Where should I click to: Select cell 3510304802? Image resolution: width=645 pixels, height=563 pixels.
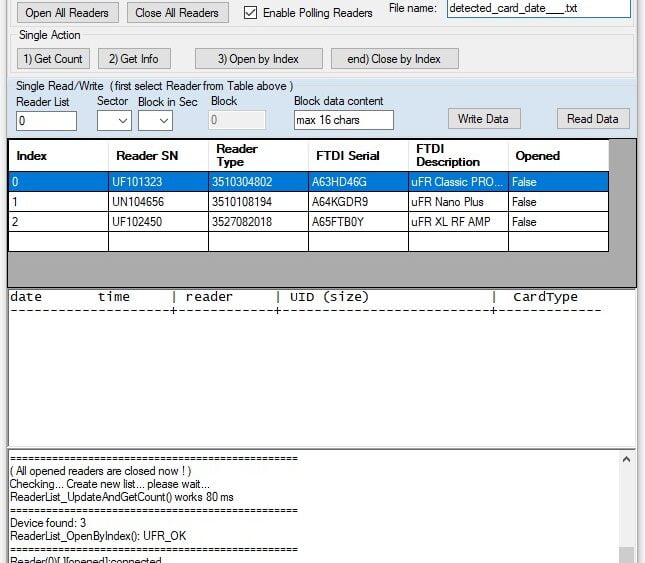pos(258,182)
